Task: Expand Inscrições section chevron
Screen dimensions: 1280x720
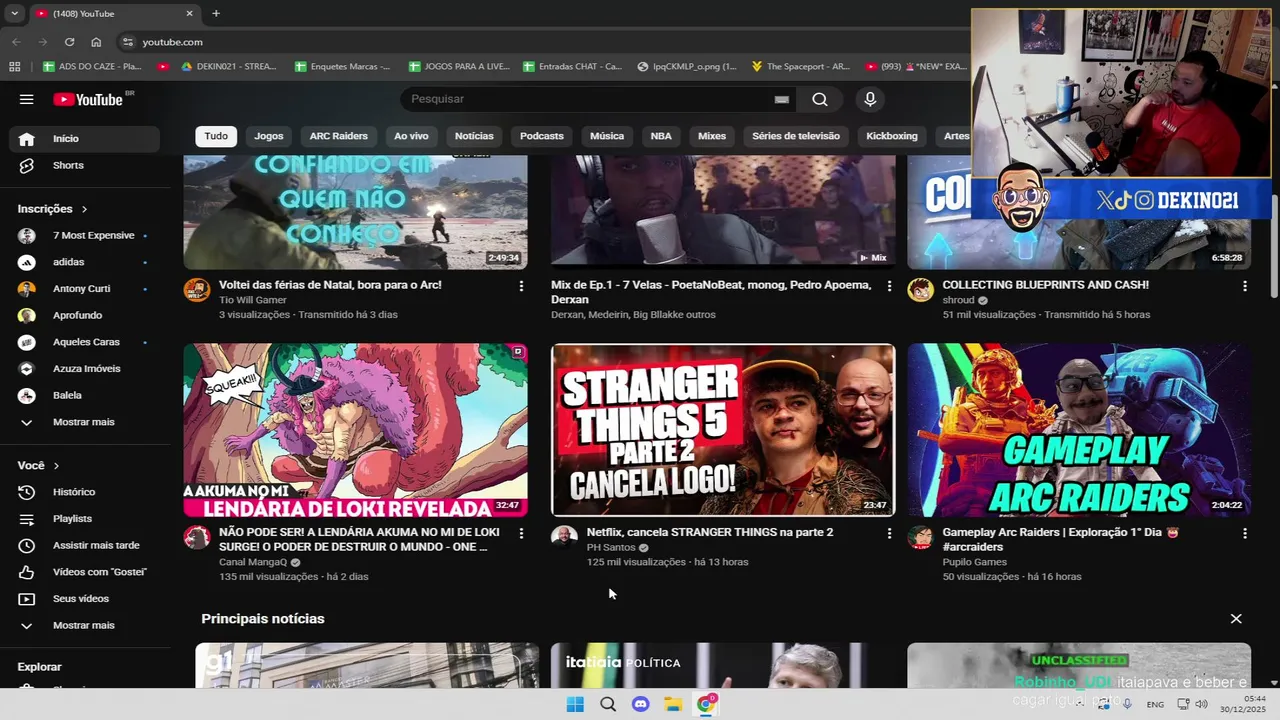Action: pos(84,209)
